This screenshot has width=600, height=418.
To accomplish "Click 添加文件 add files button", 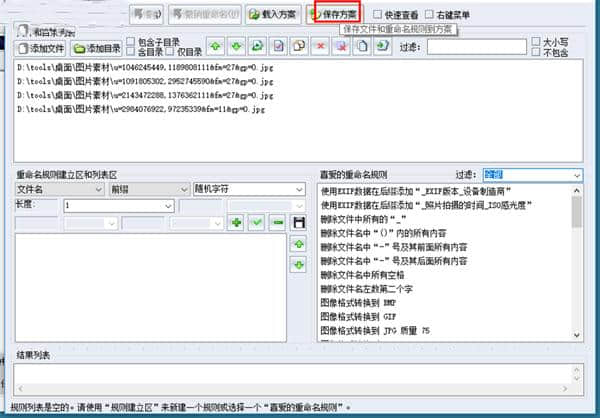I will click(41, 48).
